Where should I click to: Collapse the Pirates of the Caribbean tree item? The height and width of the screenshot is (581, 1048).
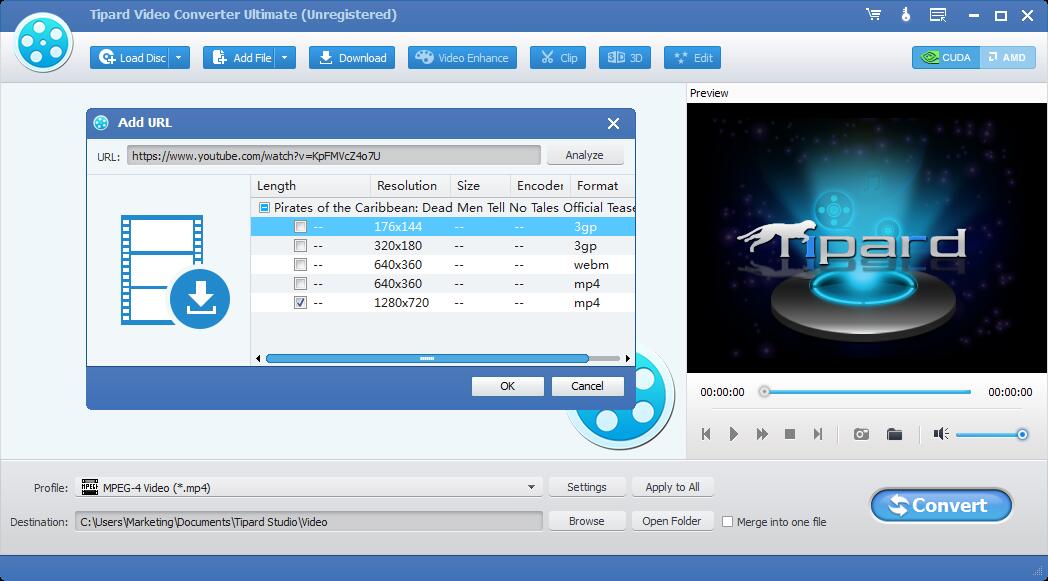point(264,208)
